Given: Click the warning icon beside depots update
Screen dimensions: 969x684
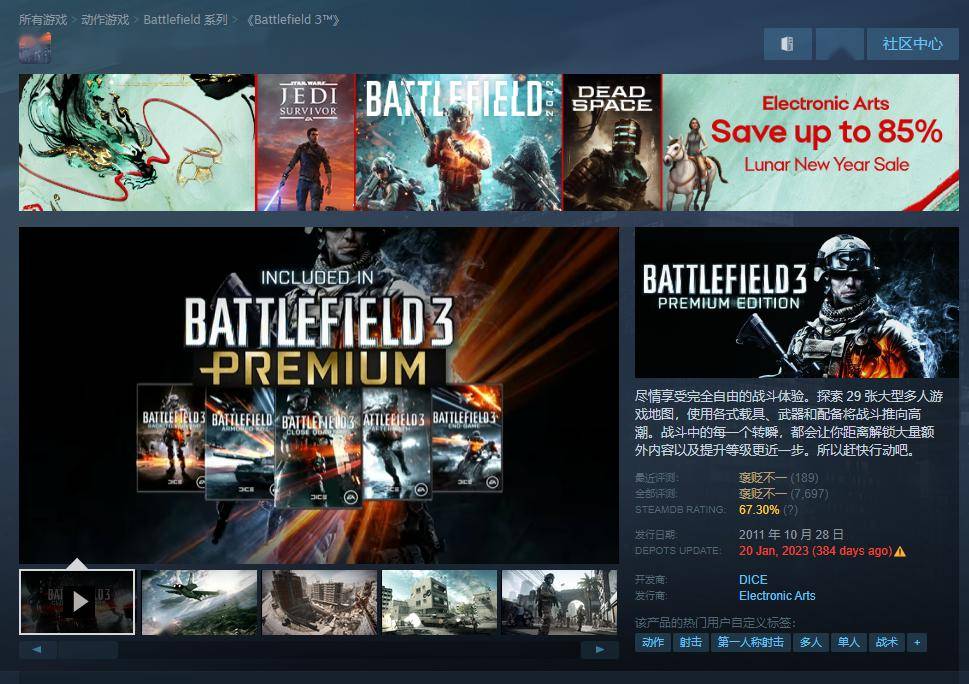Looking at the screenshot, I should [x=900, y=551].
